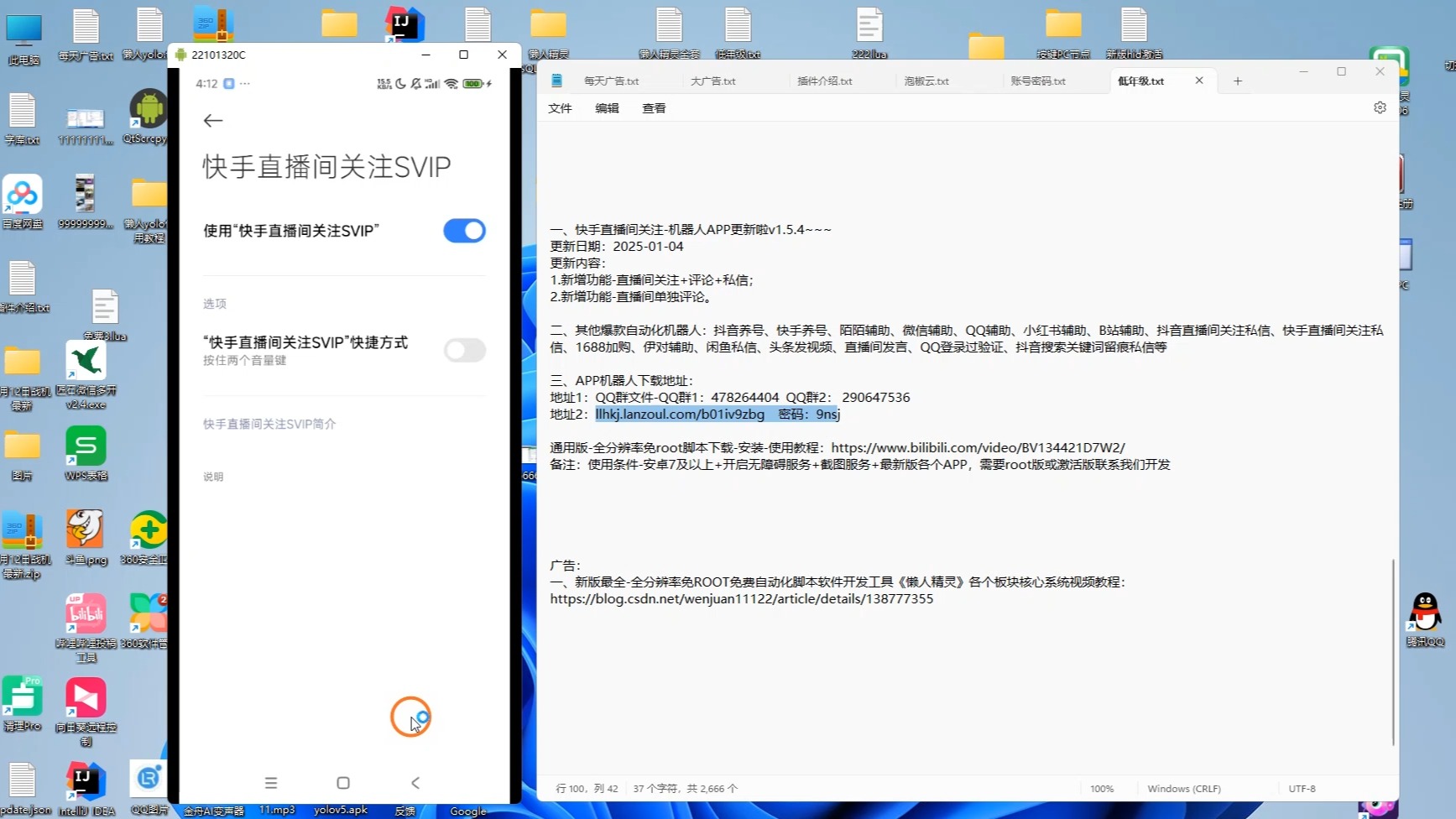Switch to the 账号密码.txt tab
This screenshot has width=1456, height=819.
pyautogui.click(x=1038, y=81)
